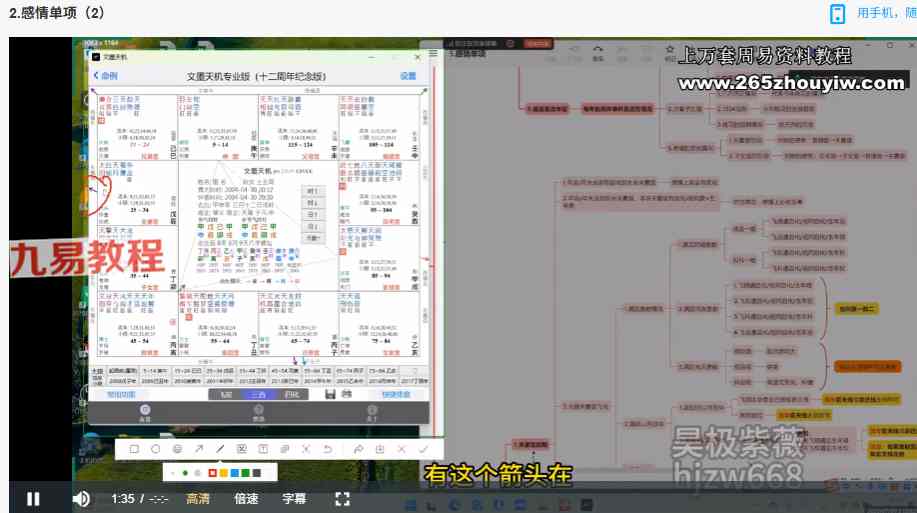This screenshot has height=513, width=917.
Task: Open the 字幕 subtitle options
Action: pyautogui.click(x=294, y=498)
